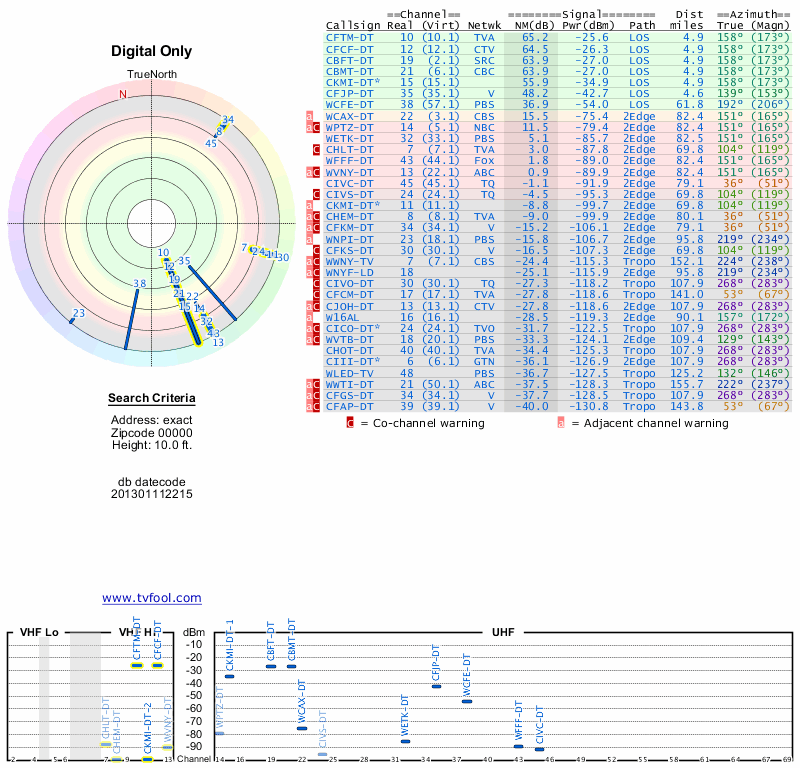Click the CJOH-DT callsign in the table
800x768 pixels.
(x=349, y=306)
